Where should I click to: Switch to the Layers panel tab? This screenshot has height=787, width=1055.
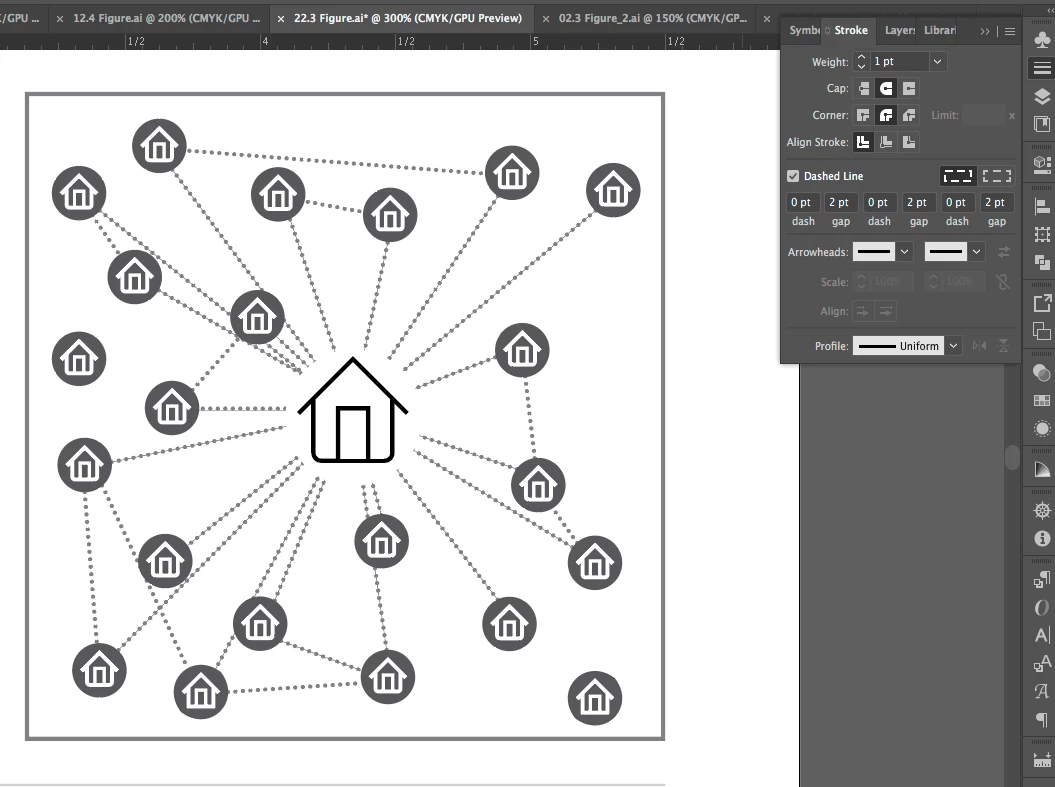[x=899, y=30]
